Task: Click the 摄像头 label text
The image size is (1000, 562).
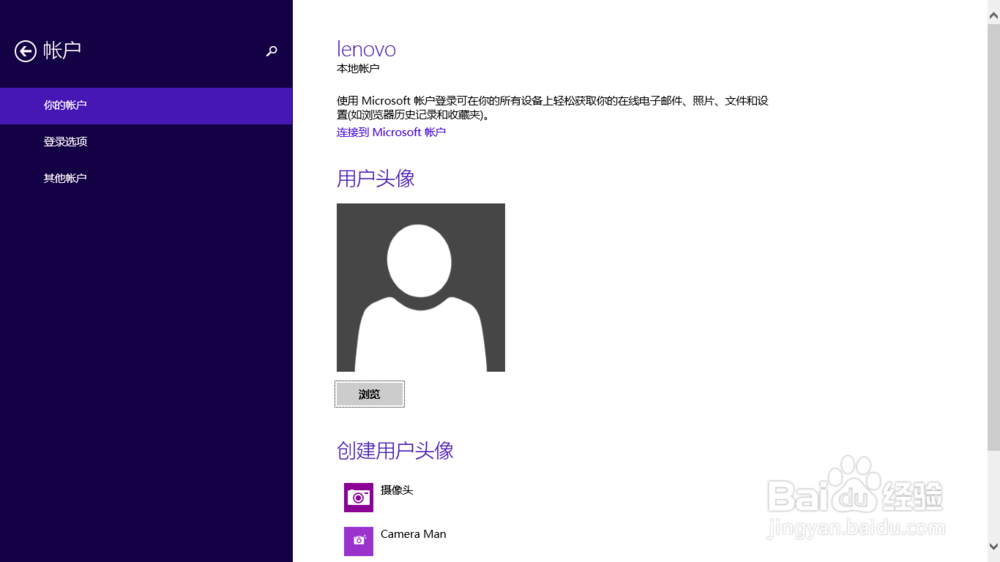Action: pyautogui.click(x=397, y=490)
